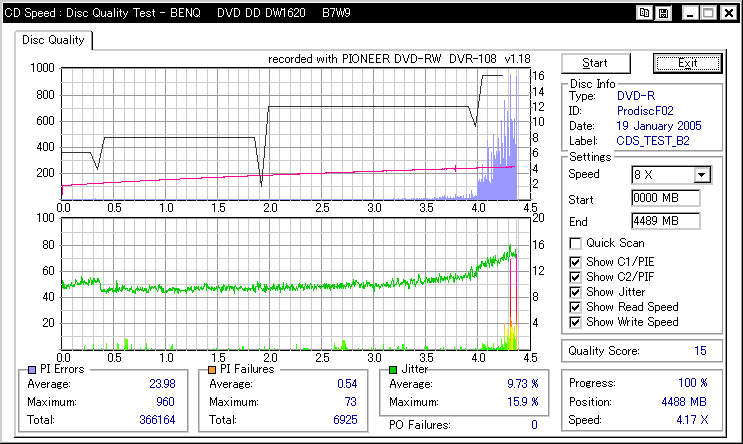743x444 pixels.
Task: Toggle Show C2/PIF checkbox
Action: pyautogui.click(x=575, y=276)
